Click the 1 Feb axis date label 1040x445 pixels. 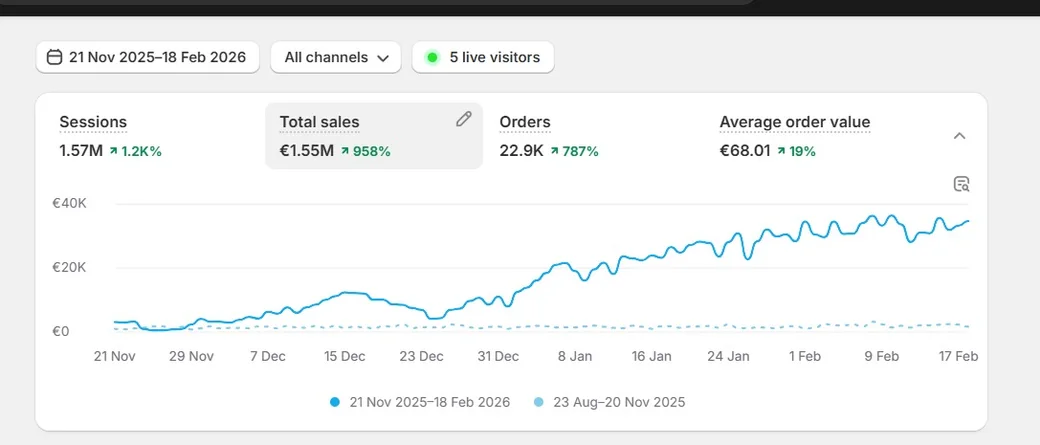pos(805,356)
